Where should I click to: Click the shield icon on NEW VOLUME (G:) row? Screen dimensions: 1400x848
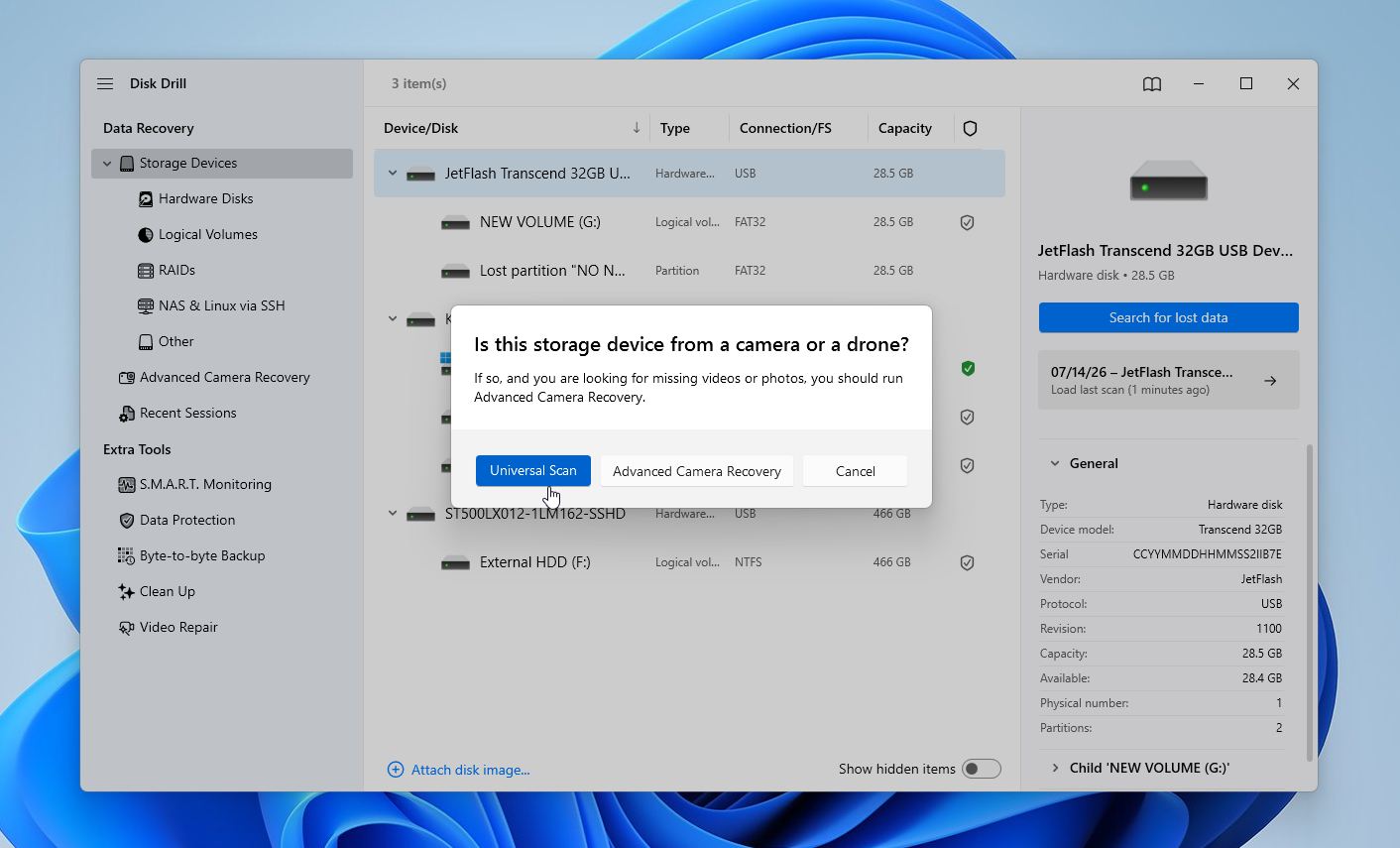coord(967,223)
